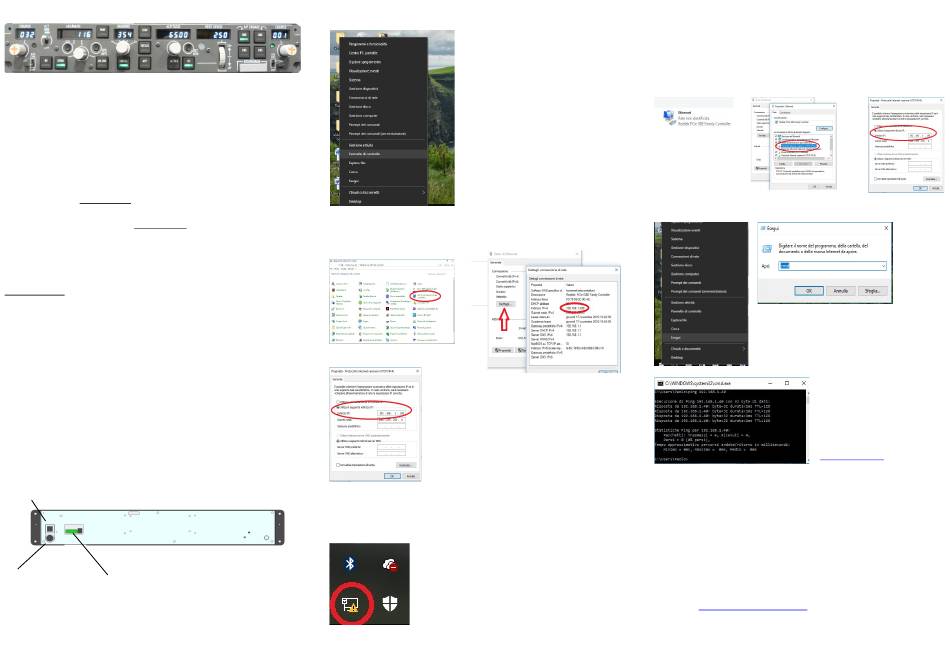Screen dimensions: 950x667
Task: Select the circled 'use following IP address' radio in the large IPv4 dialog
Action: pyautogui.click(x=338, y=408)
